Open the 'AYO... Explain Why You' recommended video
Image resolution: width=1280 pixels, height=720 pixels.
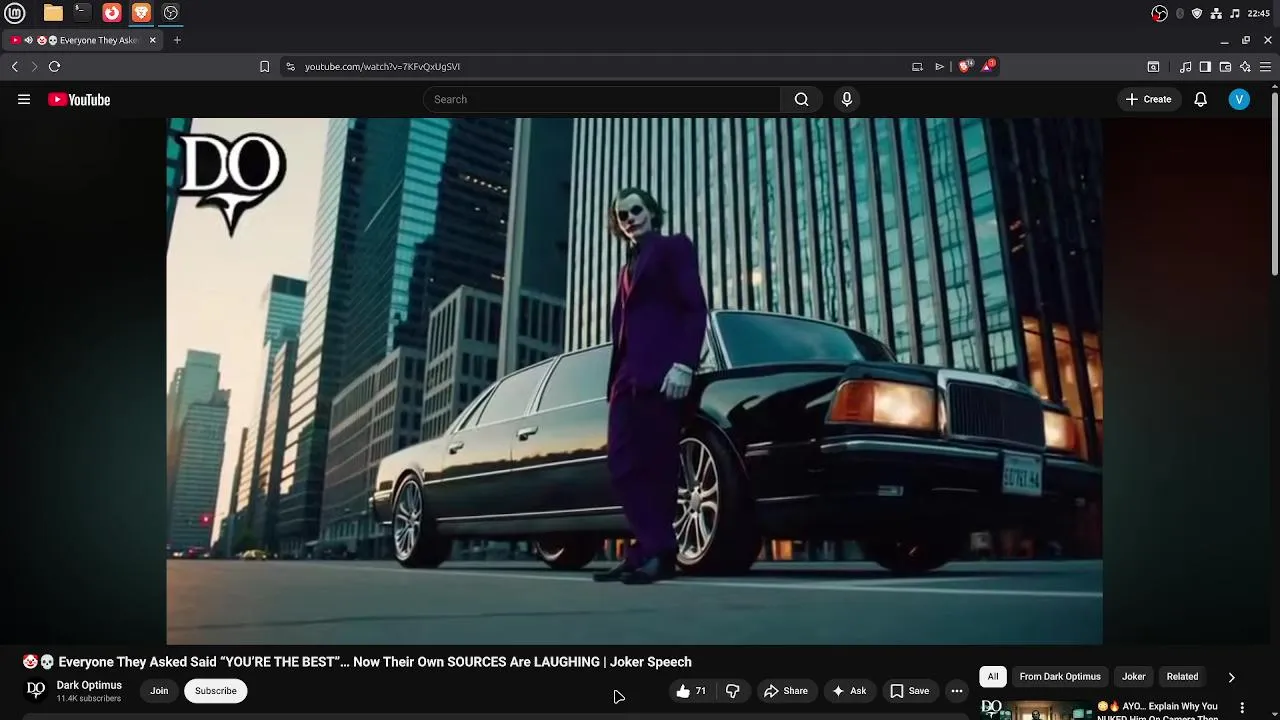point(1157,710)
